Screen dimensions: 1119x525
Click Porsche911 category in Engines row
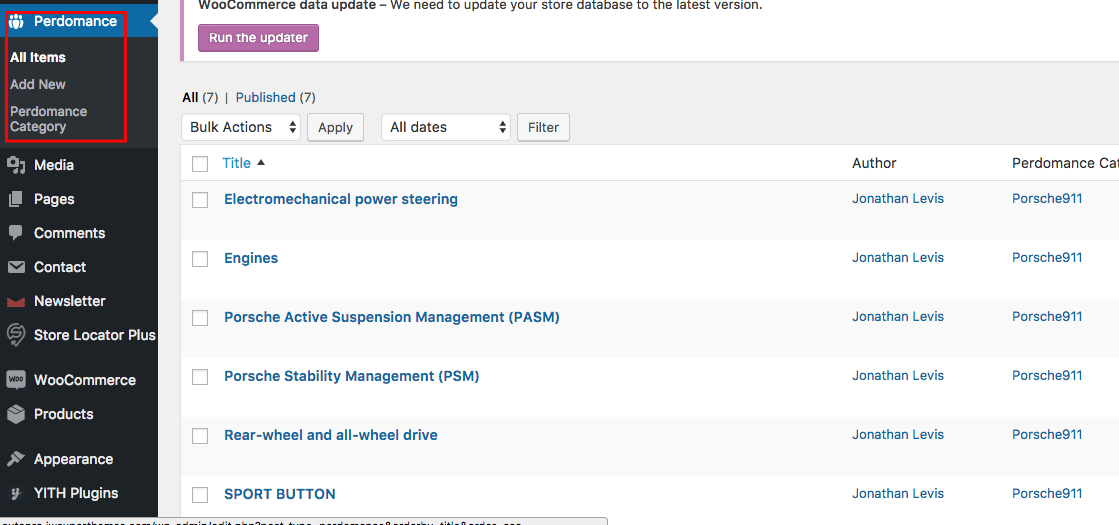[1047, 258]
